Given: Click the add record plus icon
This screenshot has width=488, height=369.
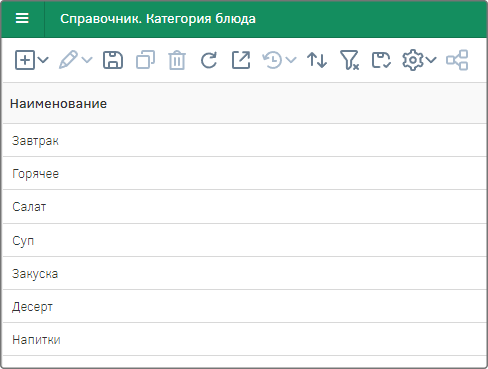Looking at the screenshot, I should pos(25,60).
